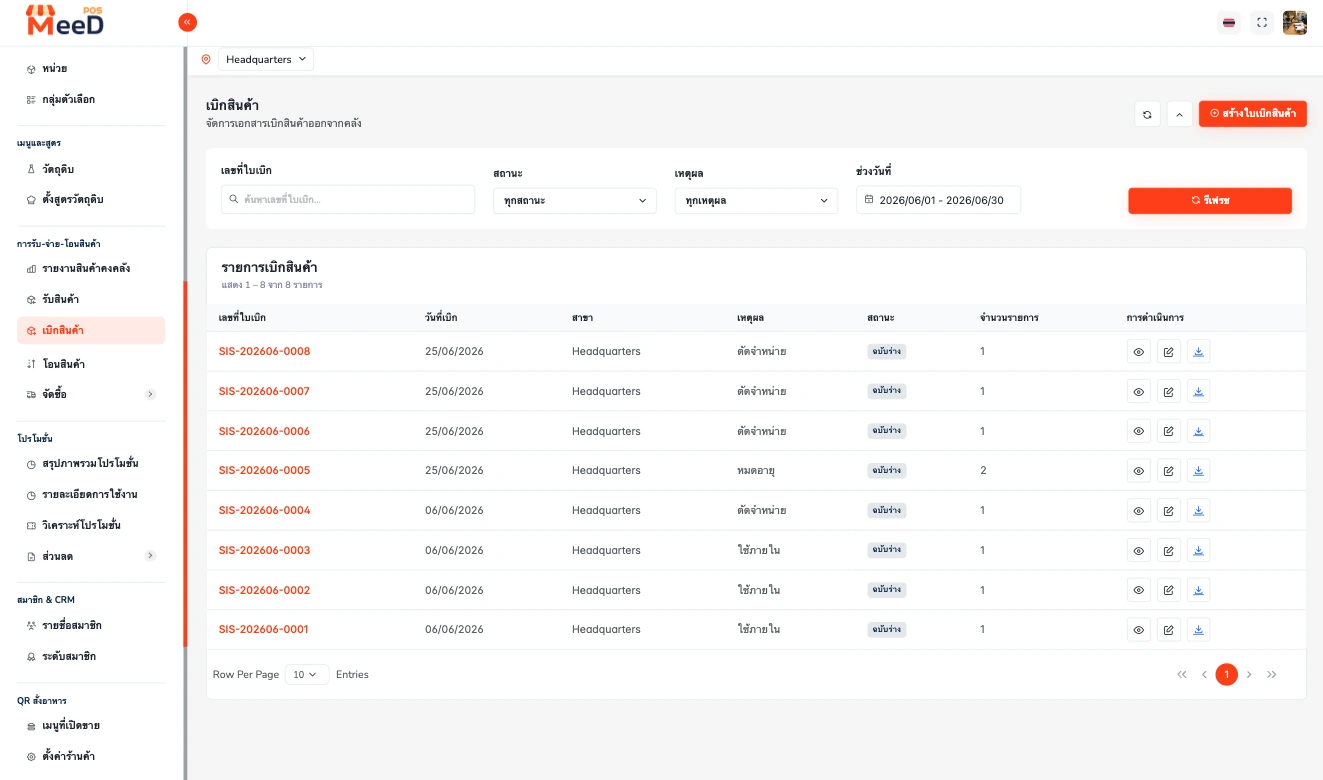
Task: Open the Headquarters branch dropdown
Action: tap(266, 60)
